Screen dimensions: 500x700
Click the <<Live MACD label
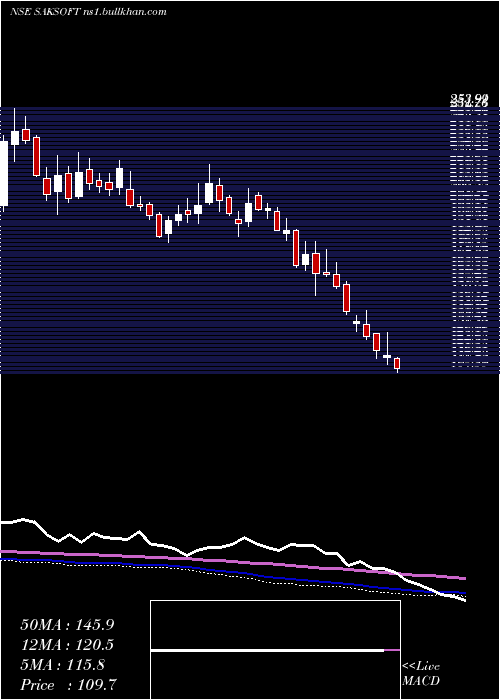tap(421, 674)
